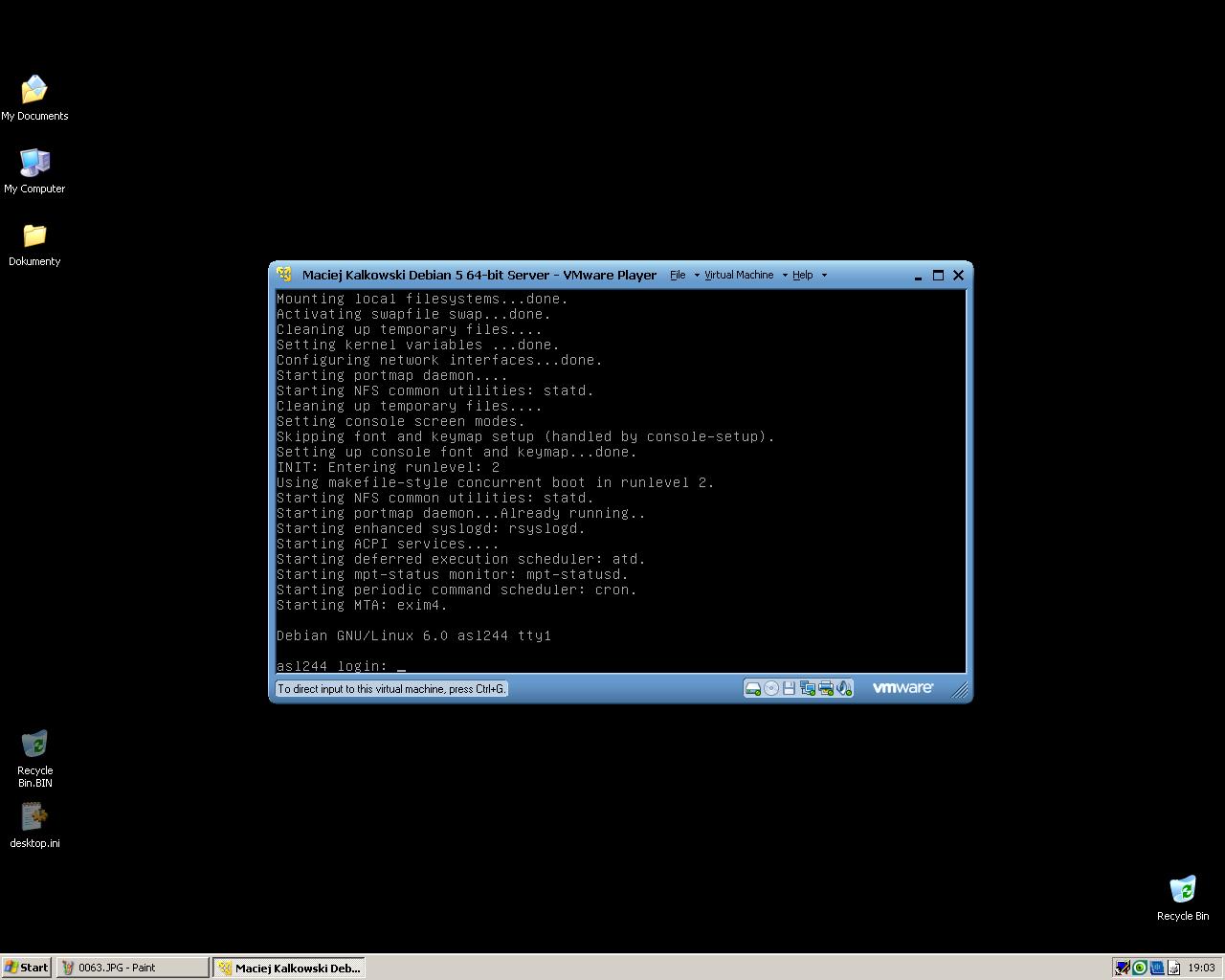The image size is (1225, 980).
Task: Click the floppy drive device icon
Action: point(789,688)
